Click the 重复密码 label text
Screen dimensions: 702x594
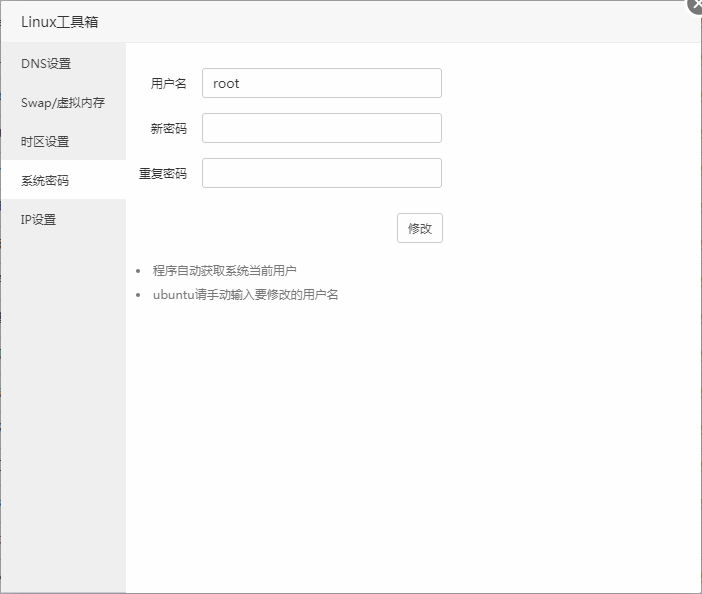[162, 174]
